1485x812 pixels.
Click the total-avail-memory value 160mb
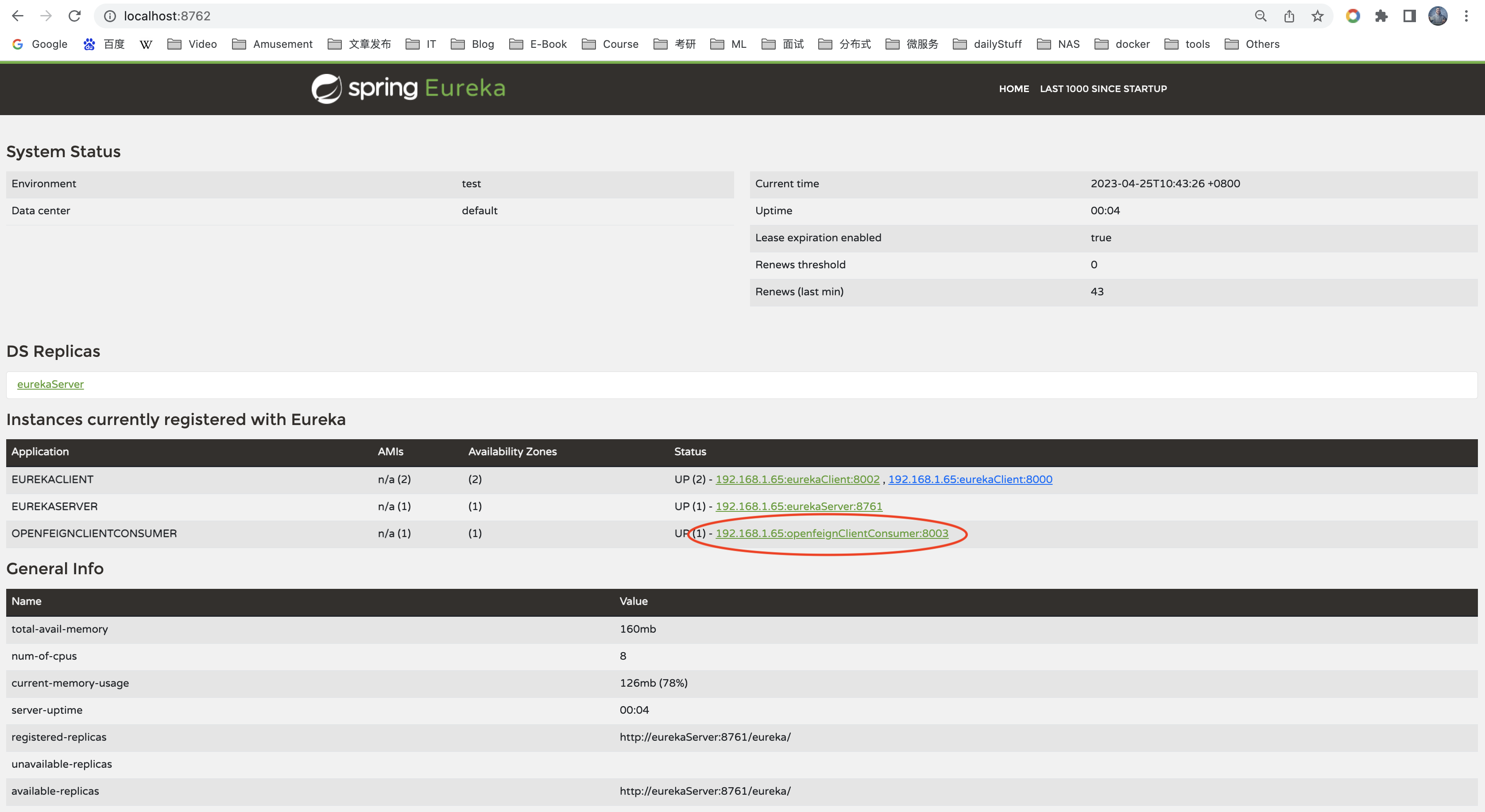pos(638,629)
